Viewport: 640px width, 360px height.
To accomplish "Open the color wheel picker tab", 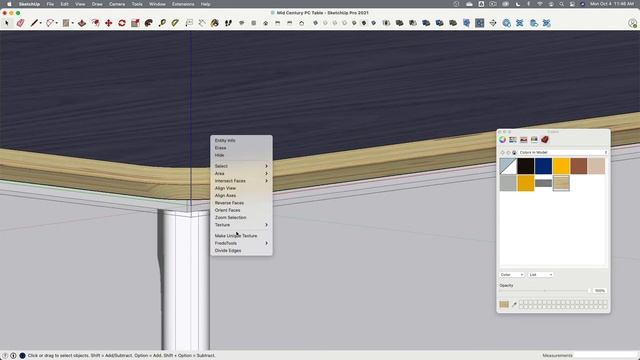I will pos(502,140).
